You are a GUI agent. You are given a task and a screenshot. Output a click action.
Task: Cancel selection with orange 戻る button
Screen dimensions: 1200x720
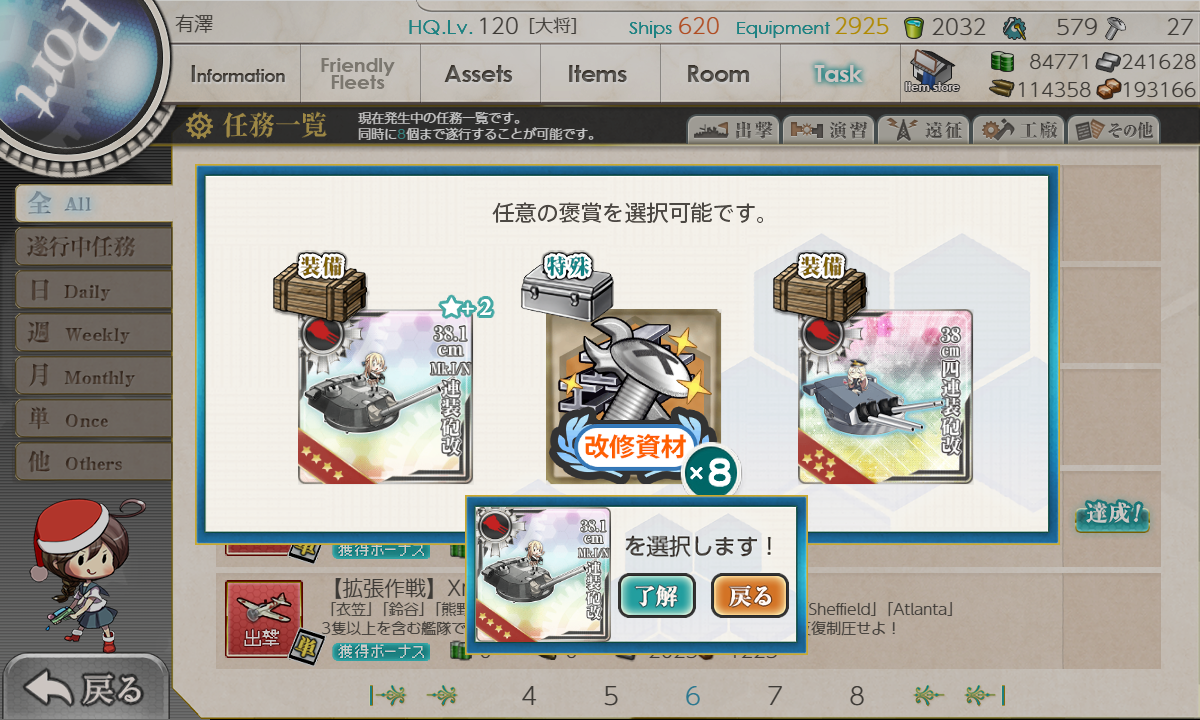point(750,596)
